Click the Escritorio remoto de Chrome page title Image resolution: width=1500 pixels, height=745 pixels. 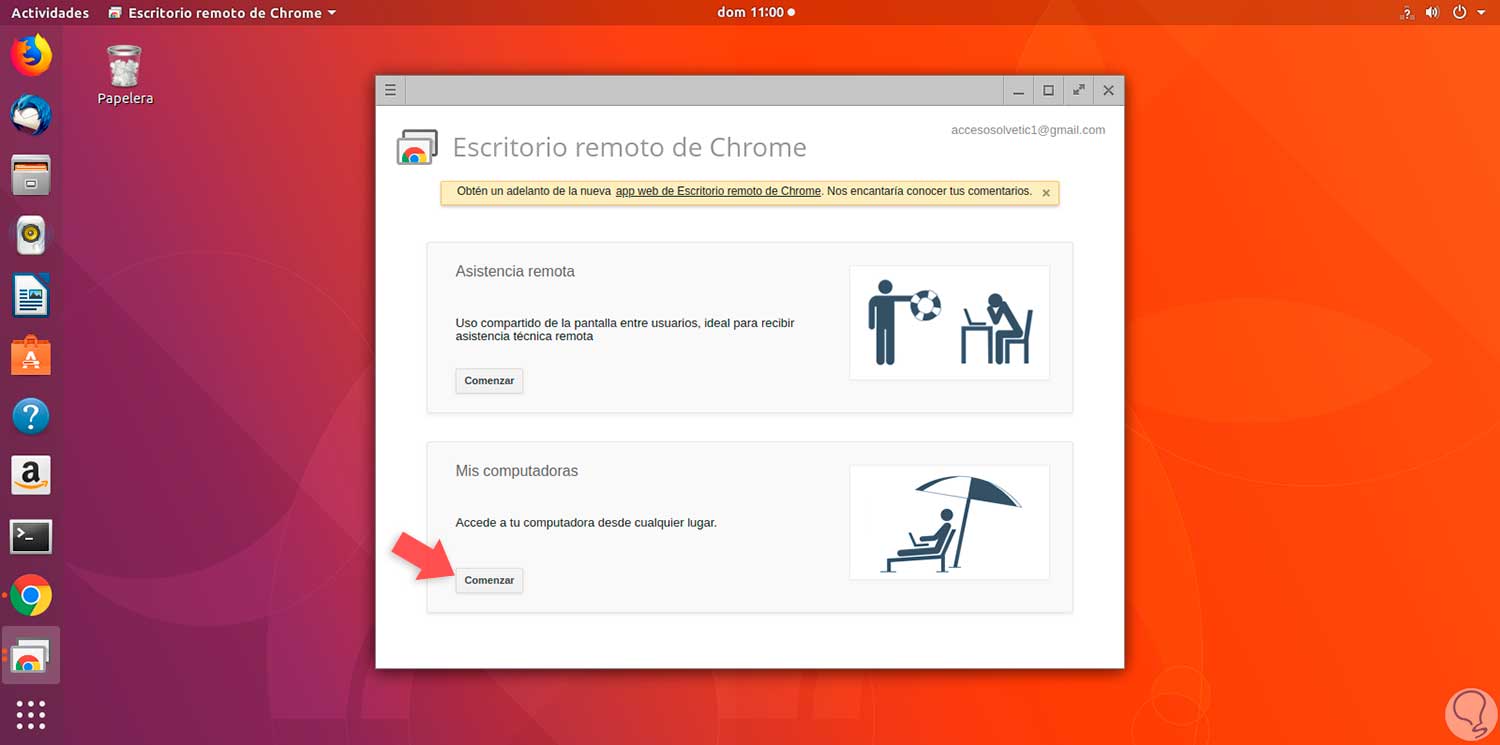click(x=629, y=147)
